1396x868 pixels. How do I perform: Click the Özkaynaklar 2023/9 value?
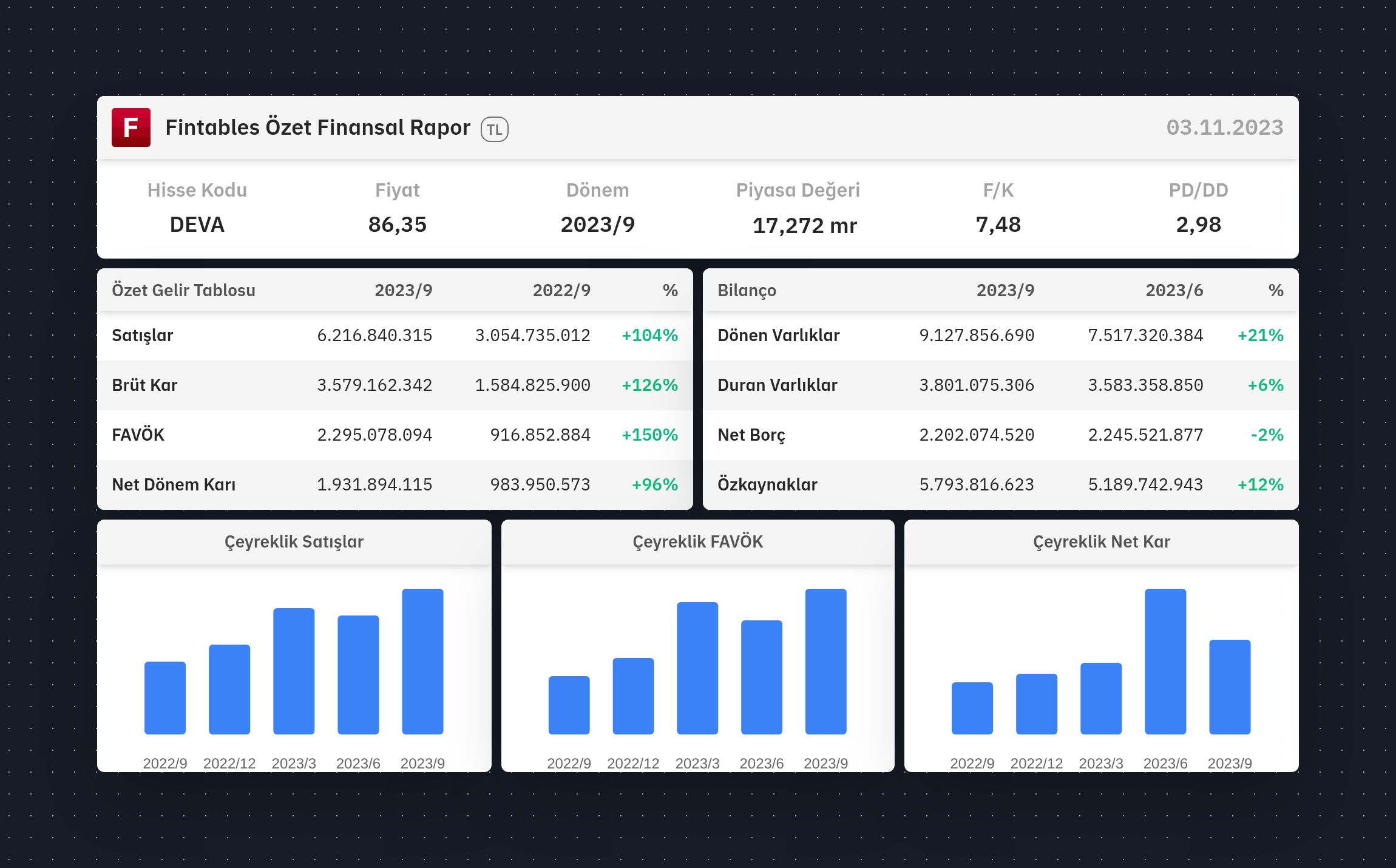(x=976, y=484)
